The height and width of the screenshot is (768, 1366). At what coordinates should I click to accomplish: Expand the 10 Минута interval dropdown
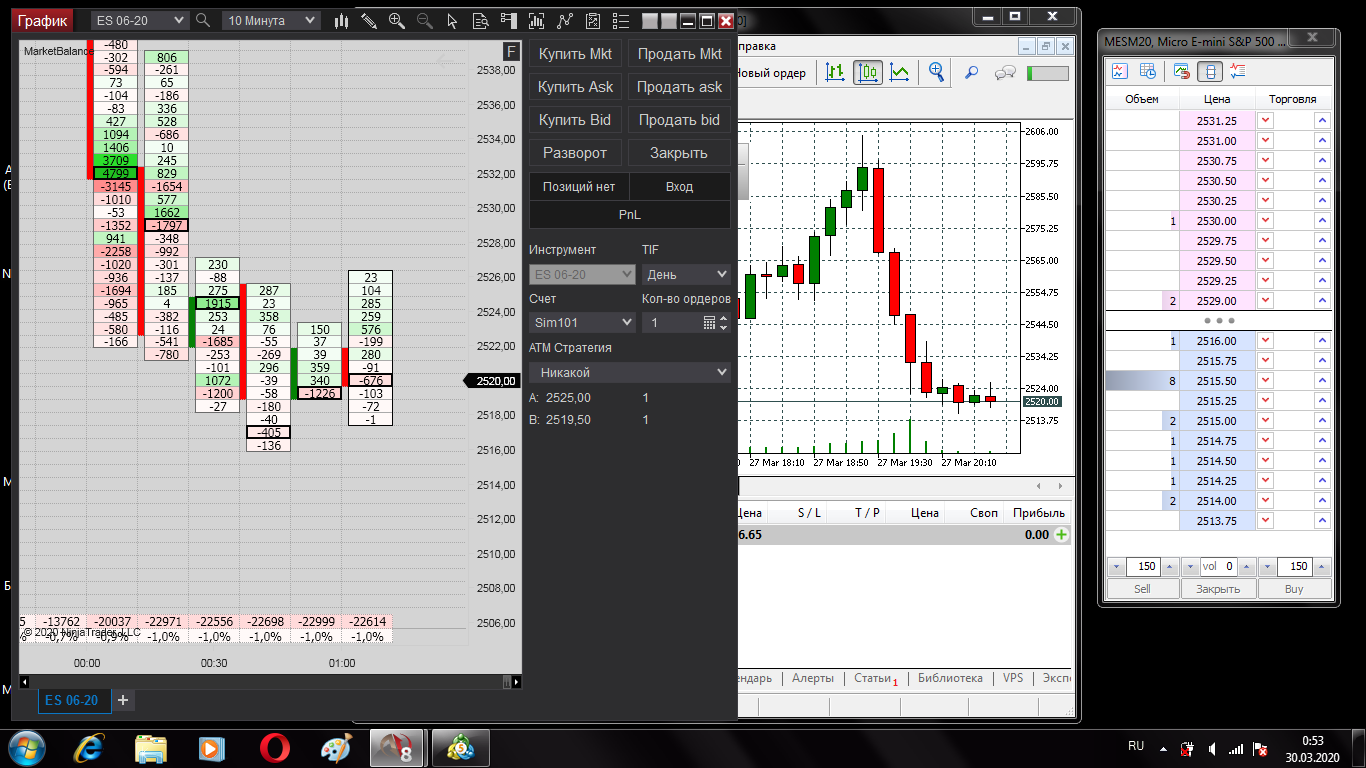271,20
